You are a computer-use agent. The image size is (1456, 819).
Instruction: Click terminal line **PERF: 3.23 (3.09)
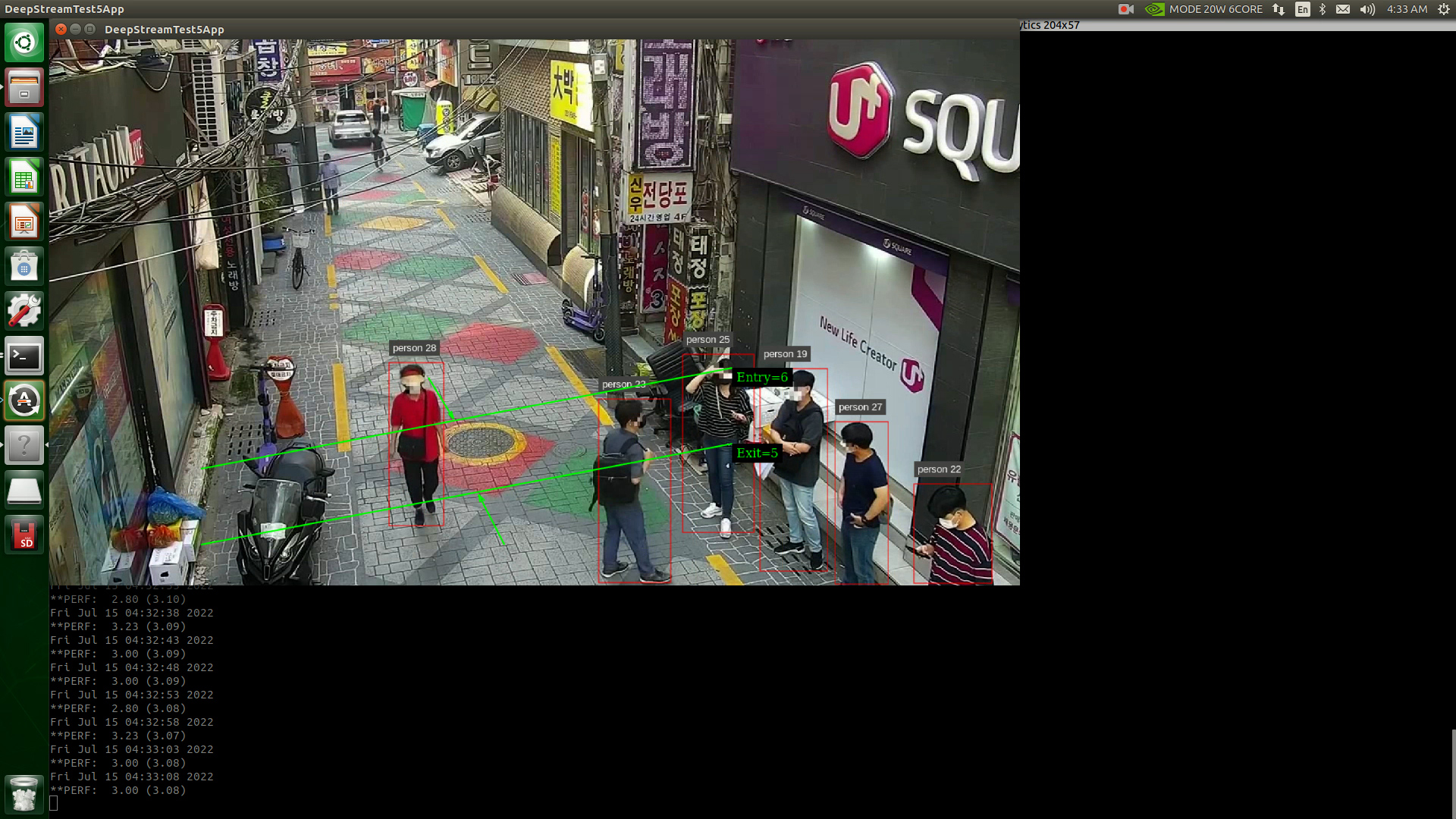118,626
